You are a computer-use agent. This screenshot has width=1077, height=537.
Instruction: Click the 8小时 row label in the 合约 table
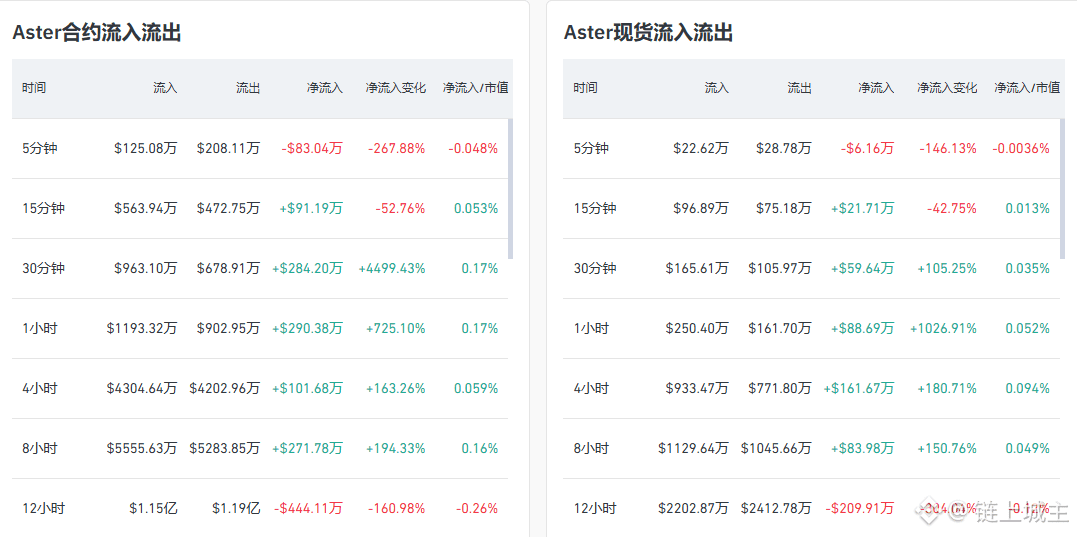[40, 448]
